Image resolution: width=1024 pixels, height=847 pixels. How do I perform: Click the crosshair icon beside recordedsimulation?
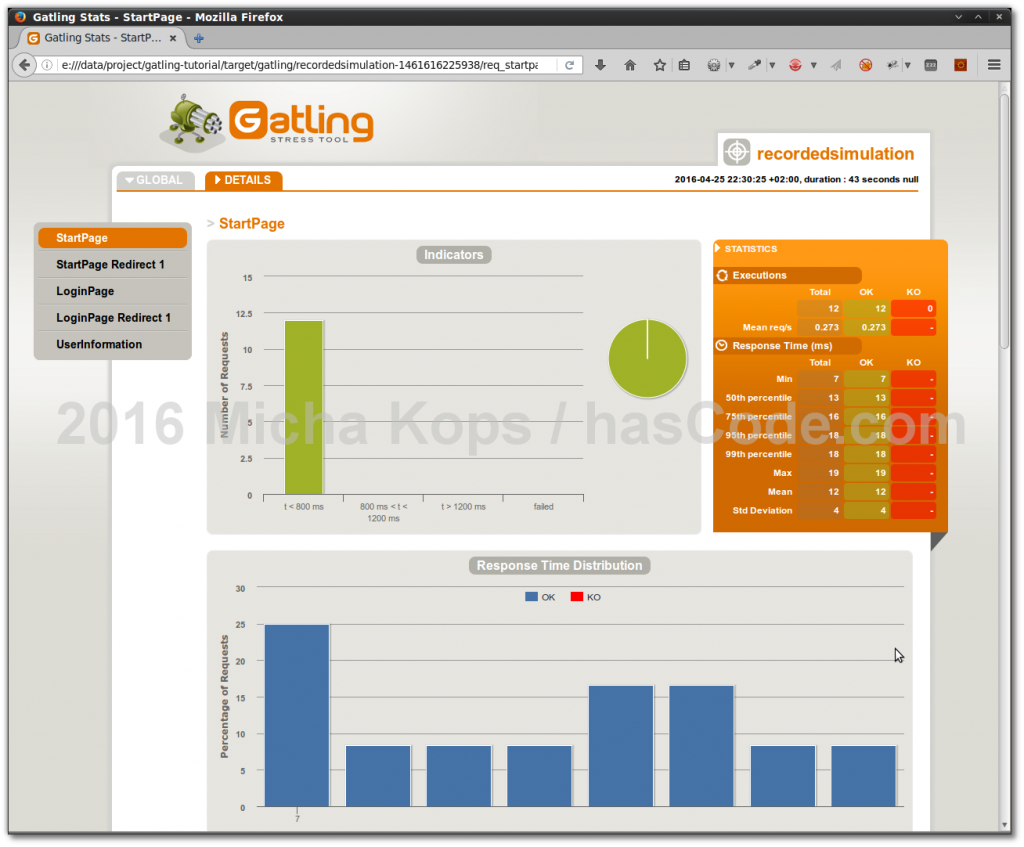pyautogui.click(x=737, y=151)
